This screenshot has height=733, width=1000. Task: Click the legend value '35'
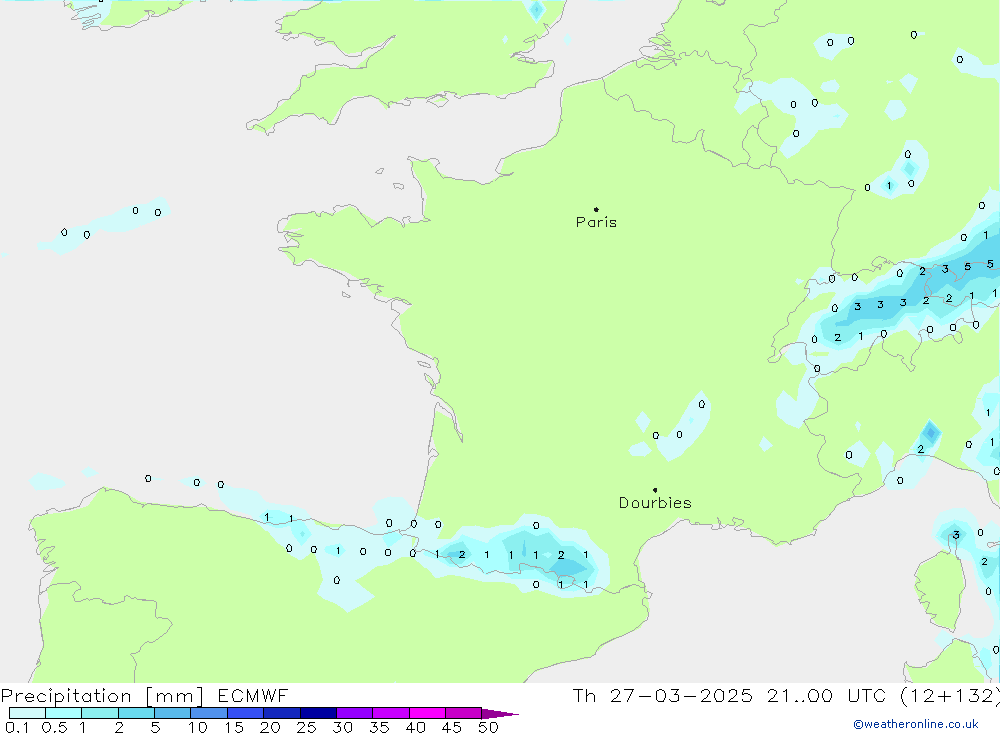coord(379,727)
